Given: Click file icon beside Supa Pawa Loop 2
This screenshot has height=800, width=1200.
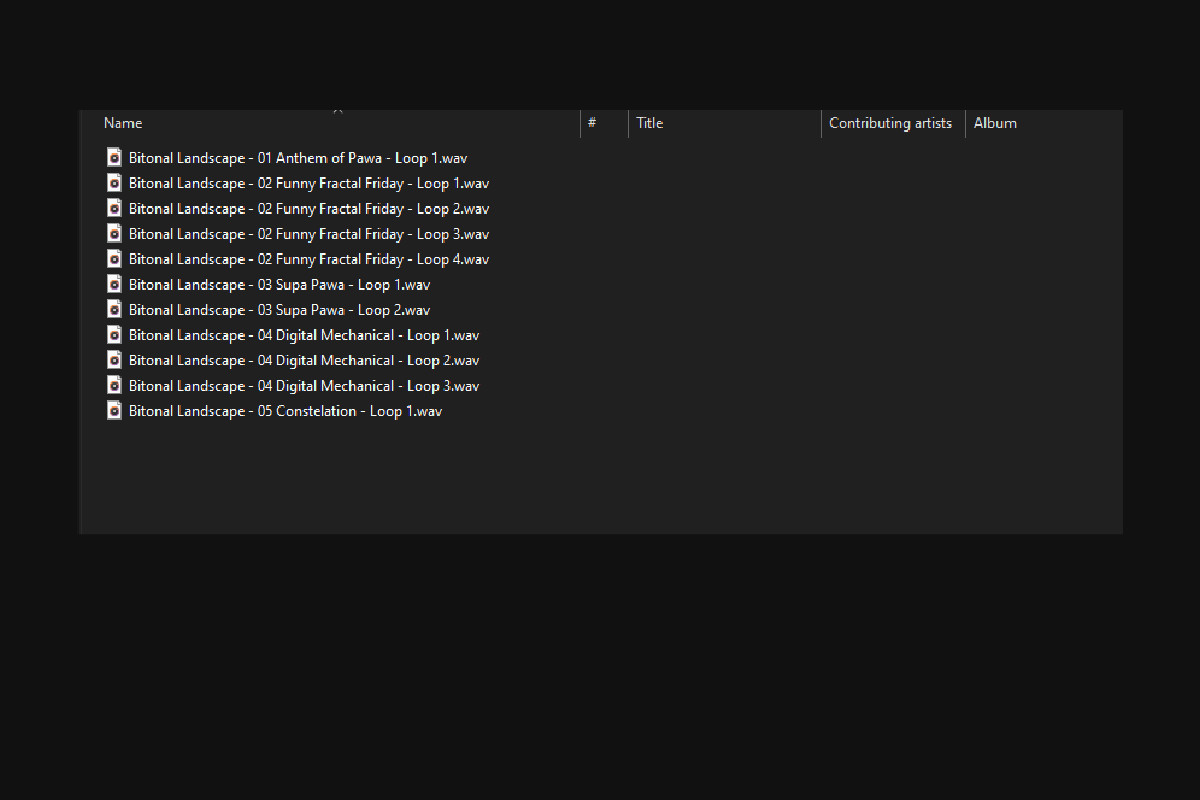Looking at the screenshot, I should [x=114, y=310].
